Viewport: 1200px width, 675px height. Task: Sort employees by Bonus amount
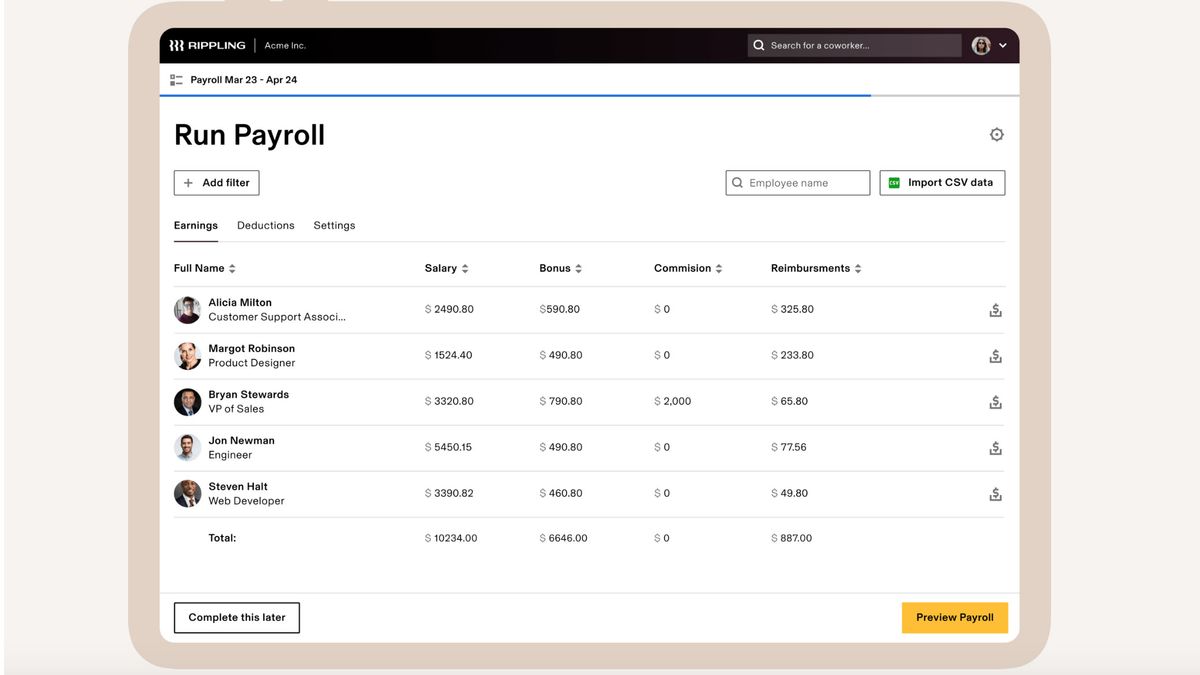point(578,268)
